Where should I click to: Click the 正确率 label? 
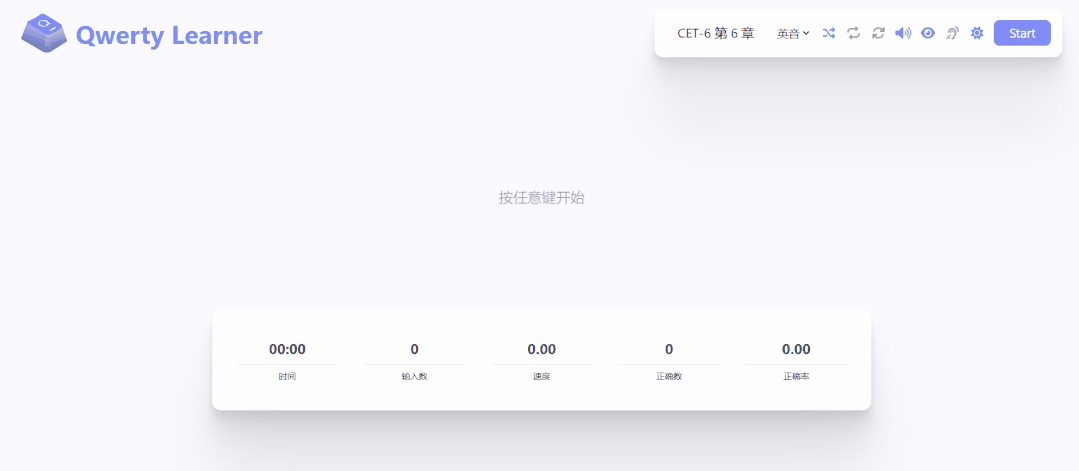coord(796,377)
